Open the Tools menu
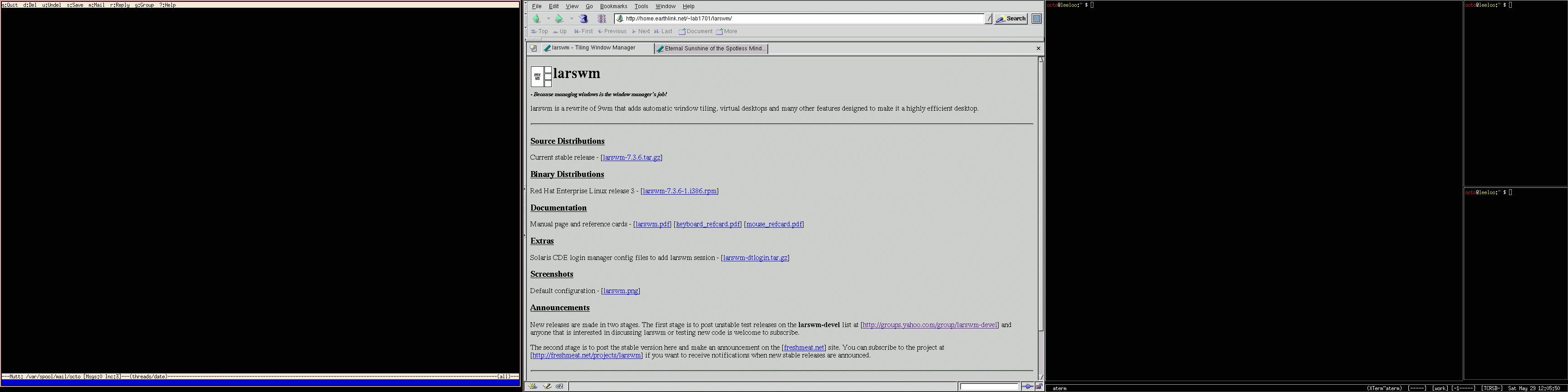Screen dimensions: 1568x392 [x=642, y=6]
